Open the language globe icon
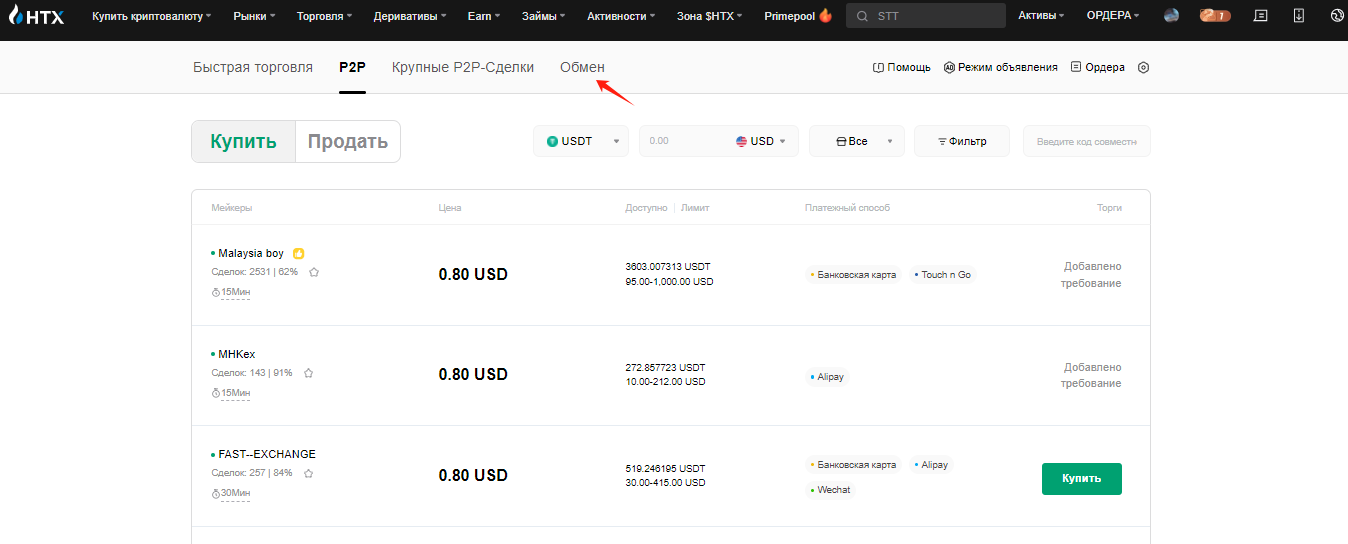Viewport: 1348px width, 544px height. pyautogui.click(x=1337, y=16)
